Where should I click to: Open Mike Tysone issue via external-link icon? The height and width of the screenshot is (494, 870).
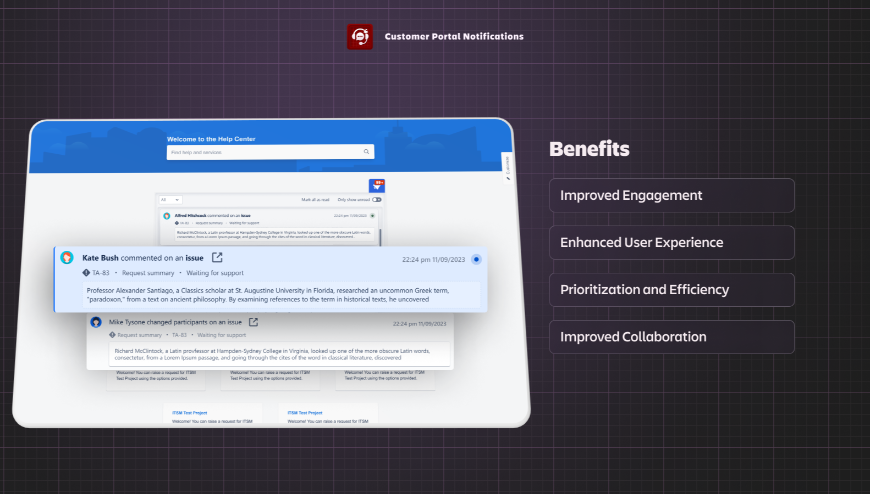click(253, 322)
